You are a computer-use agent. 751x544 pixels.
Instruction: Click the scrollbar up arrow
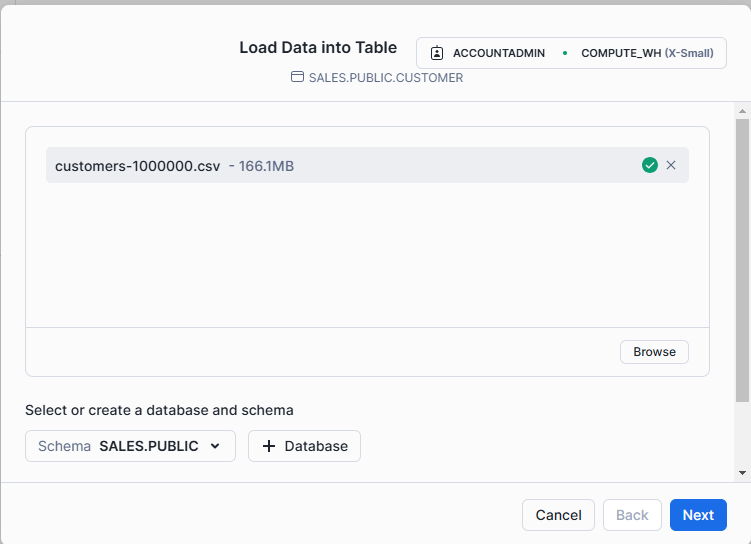(742, 109)
